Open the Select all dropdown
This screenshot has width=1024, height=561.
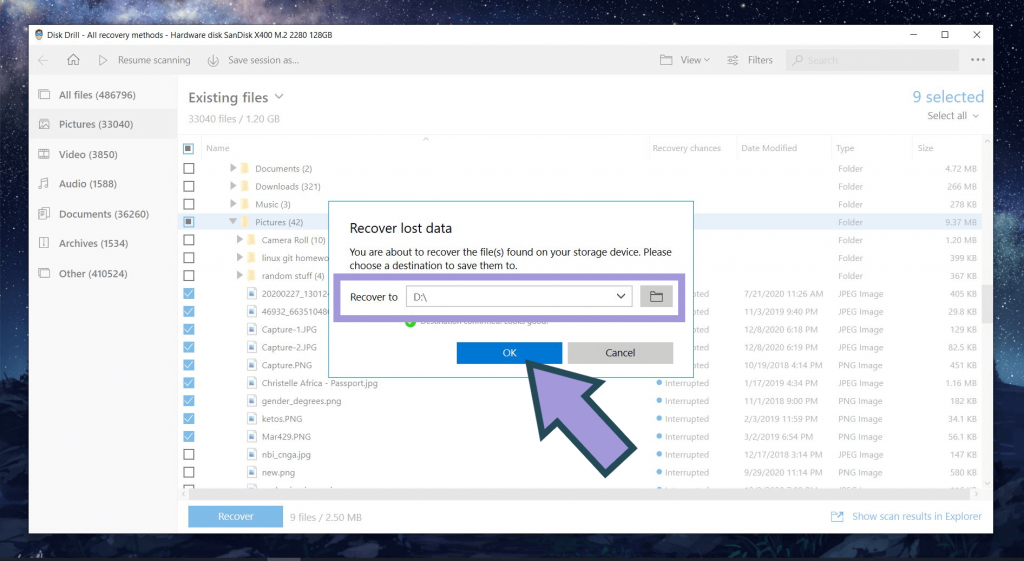point(953,116)
